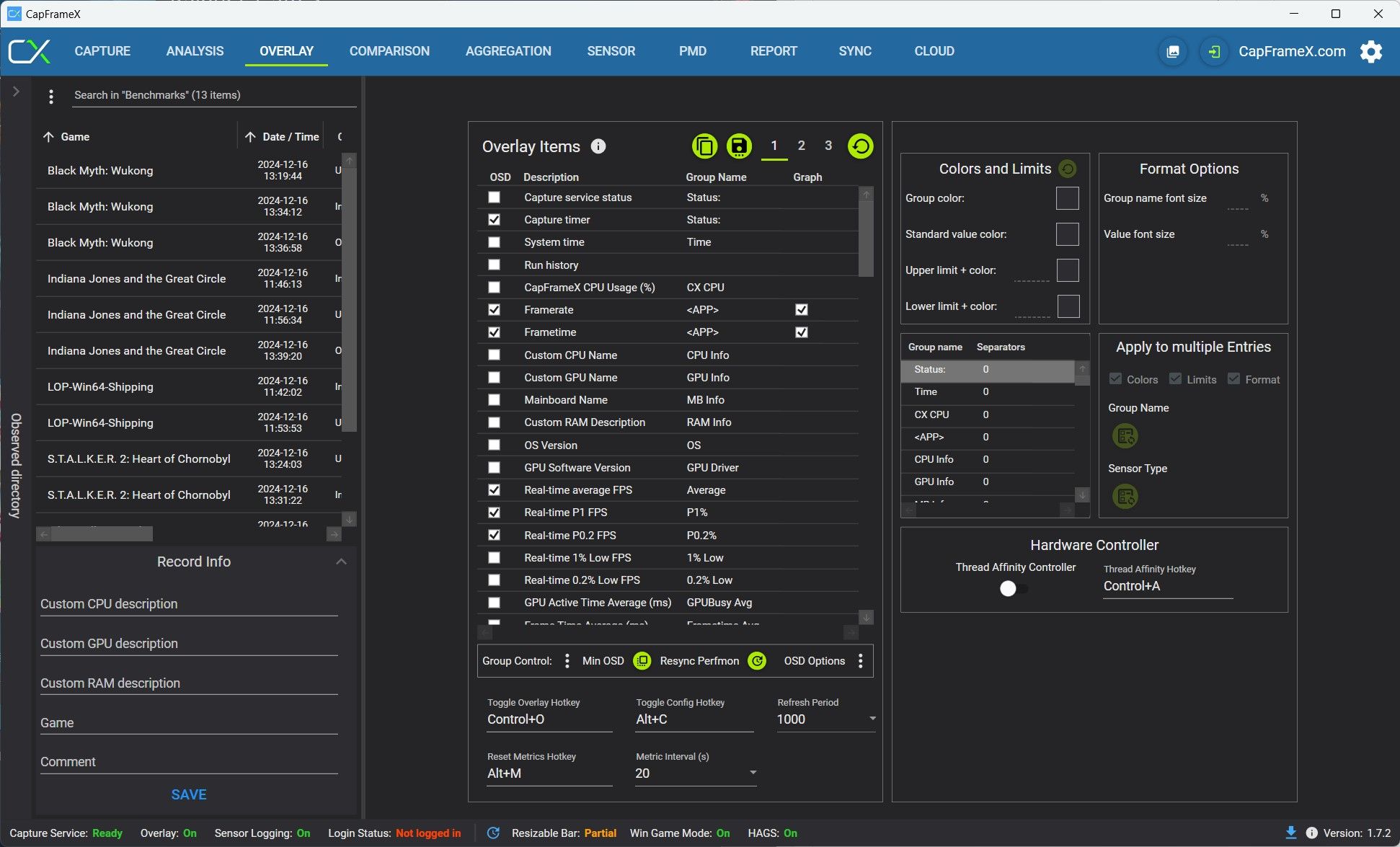The height and width of the screenshot is (847, 1400).
Task: Click the download update icon in status bar
Action: point(1291,833)
